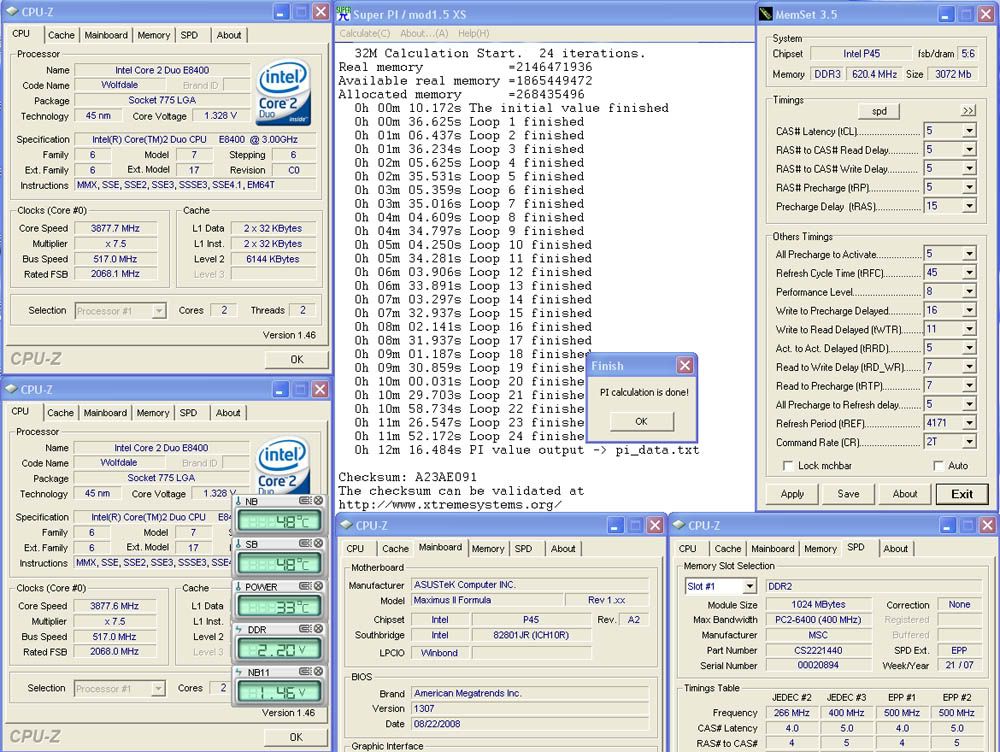The height and width of the screenshot is (752, 1000).
Task: Click the pin icon on NB11 monitor
Action: point(305,672)
